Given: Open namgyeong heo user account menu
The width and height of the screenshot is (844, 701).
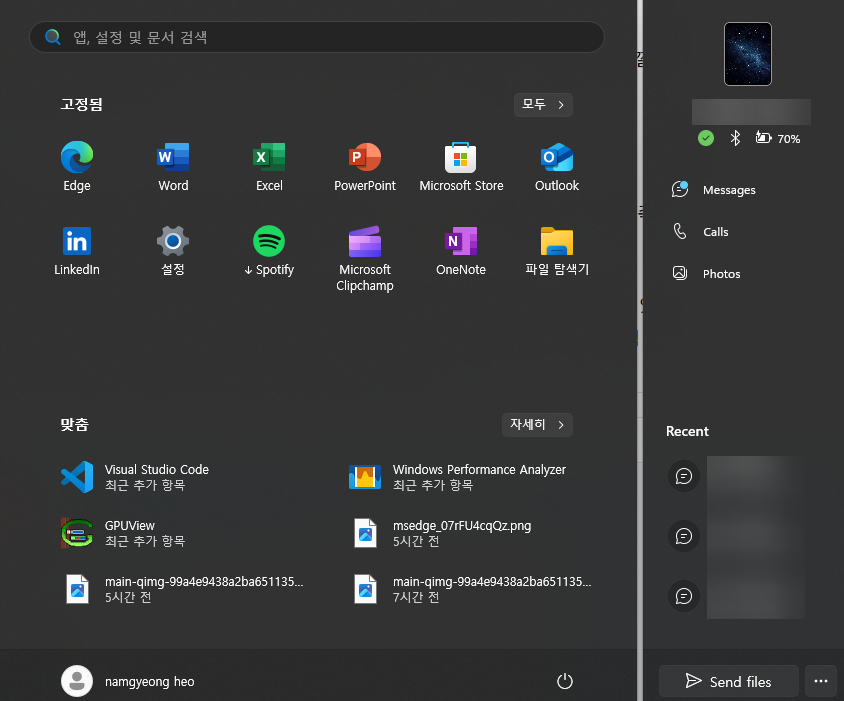Looking at the screenshot, I should tap(128, 681).
